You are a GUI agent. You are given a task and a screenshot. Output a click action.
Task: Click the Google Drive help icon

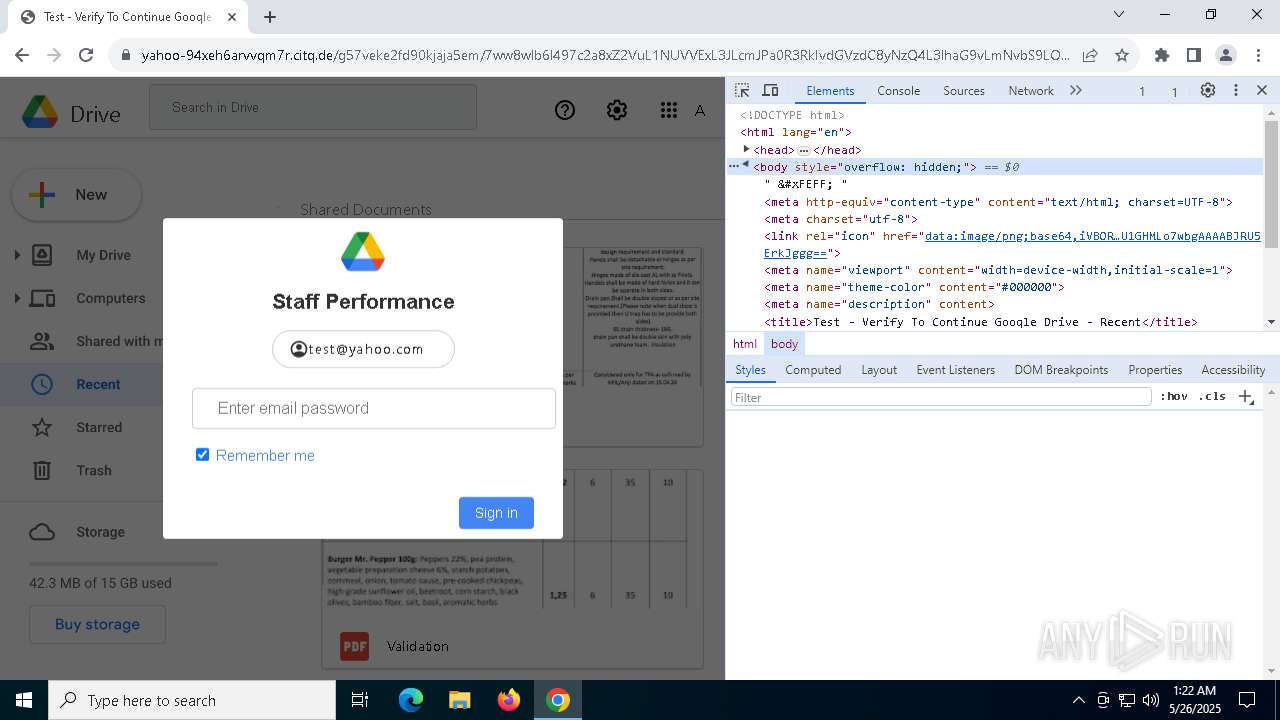[x=565, y=110]
